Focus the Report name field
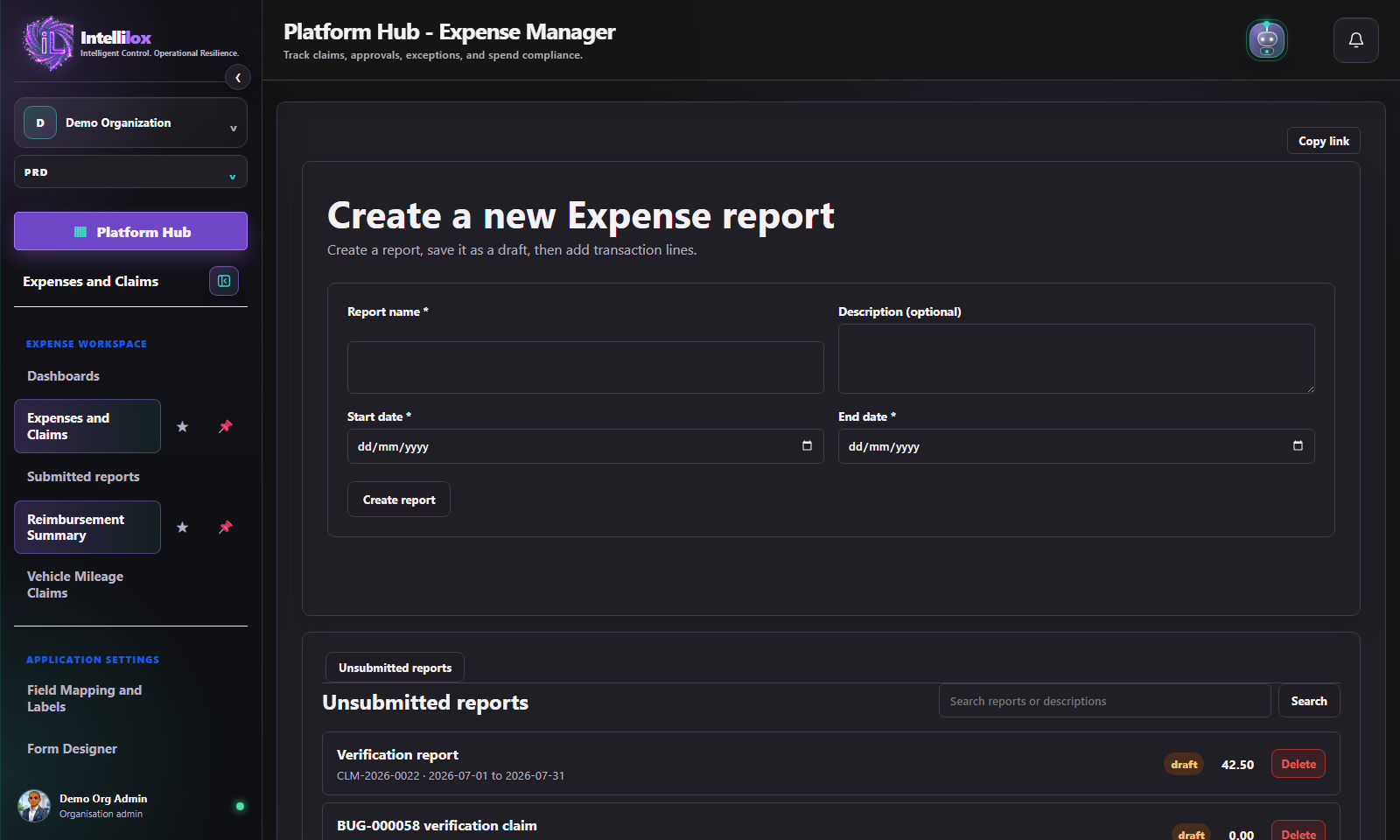This screenshot has width=1400, height=840. pos(585,367)
